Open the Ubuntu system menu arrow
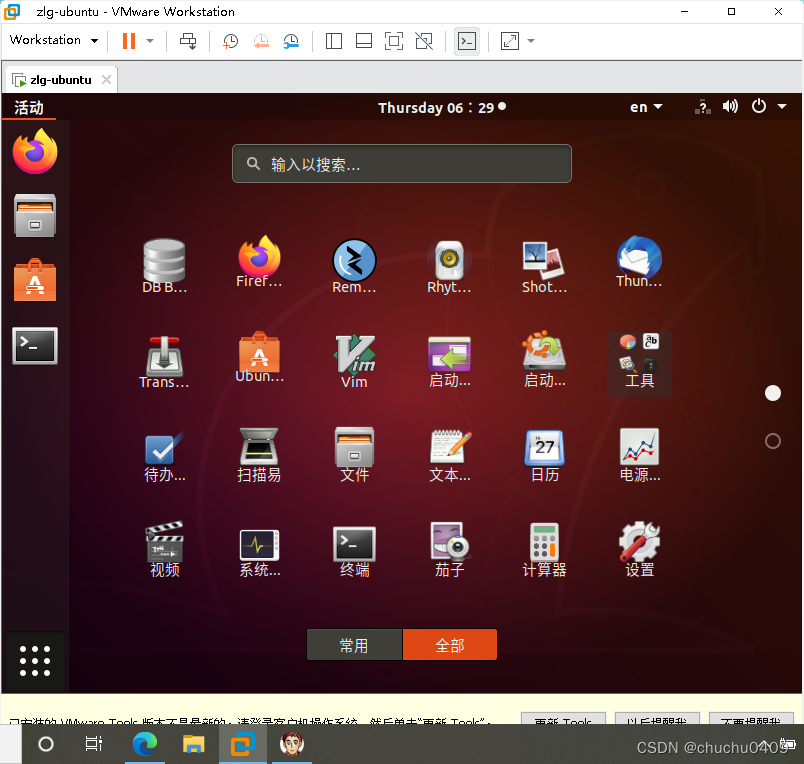 click(x=782, y=107)
